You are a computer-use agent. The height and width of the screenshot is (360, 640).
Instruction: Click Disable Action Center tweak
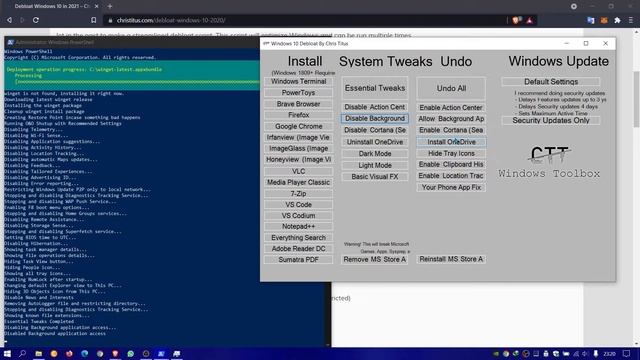pos(375,107)
